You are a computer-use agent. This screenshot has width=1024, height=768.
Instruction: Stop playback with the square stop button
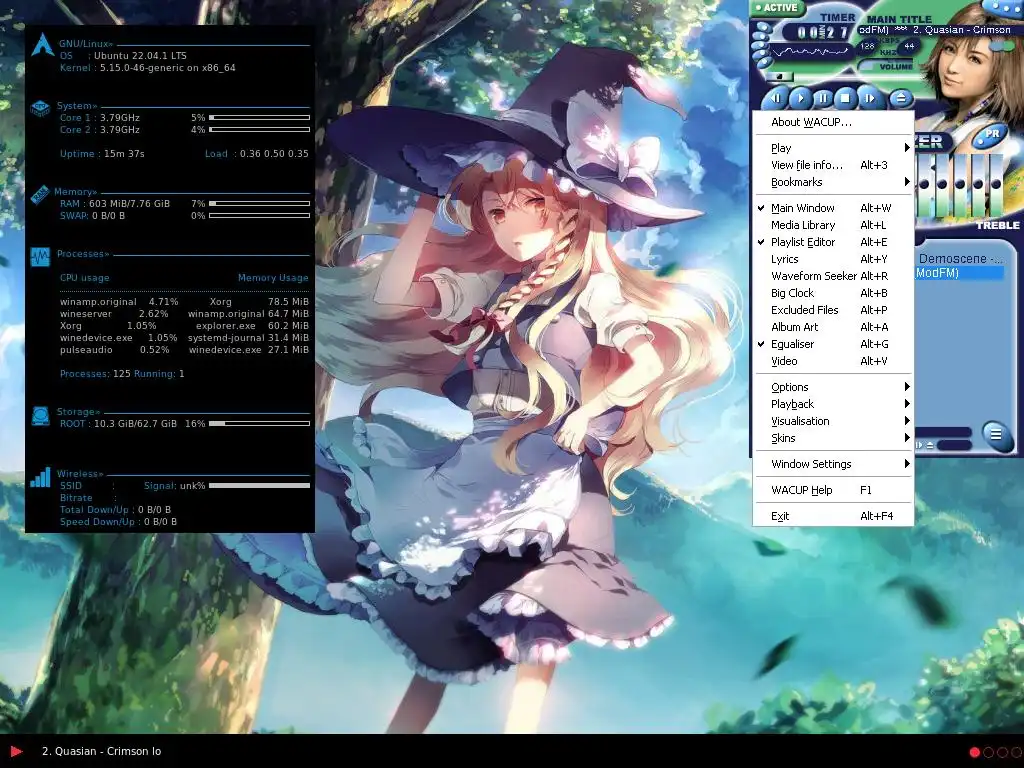pyautogui.click(x=846, y=99)
